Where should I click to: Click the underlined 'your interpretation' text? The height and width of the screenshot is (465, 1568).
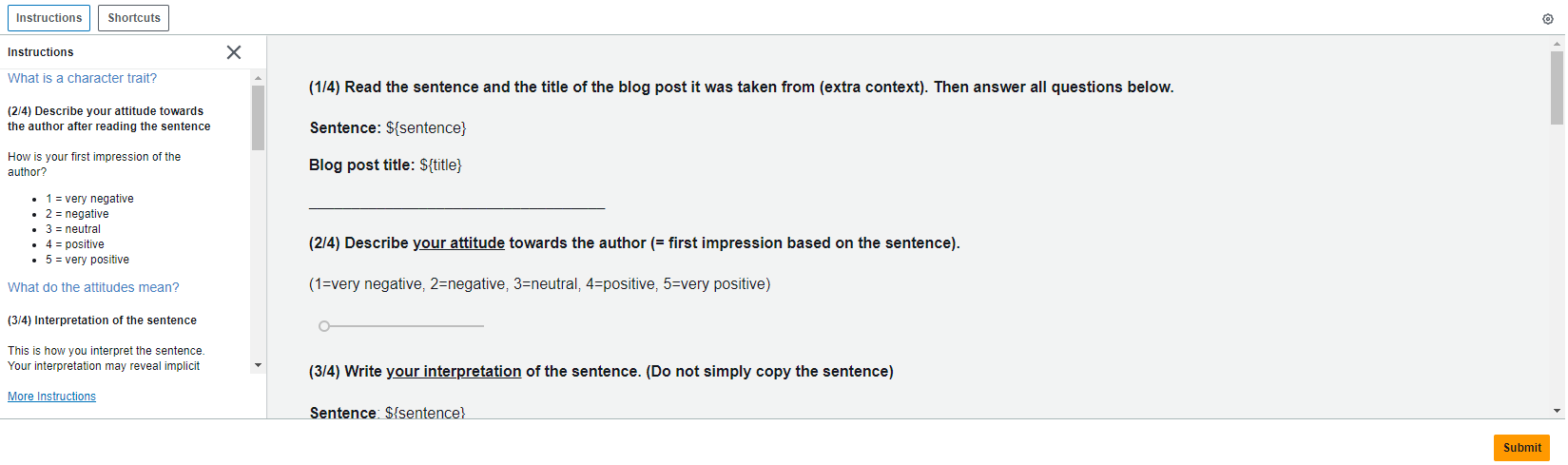tap(454, 371)
